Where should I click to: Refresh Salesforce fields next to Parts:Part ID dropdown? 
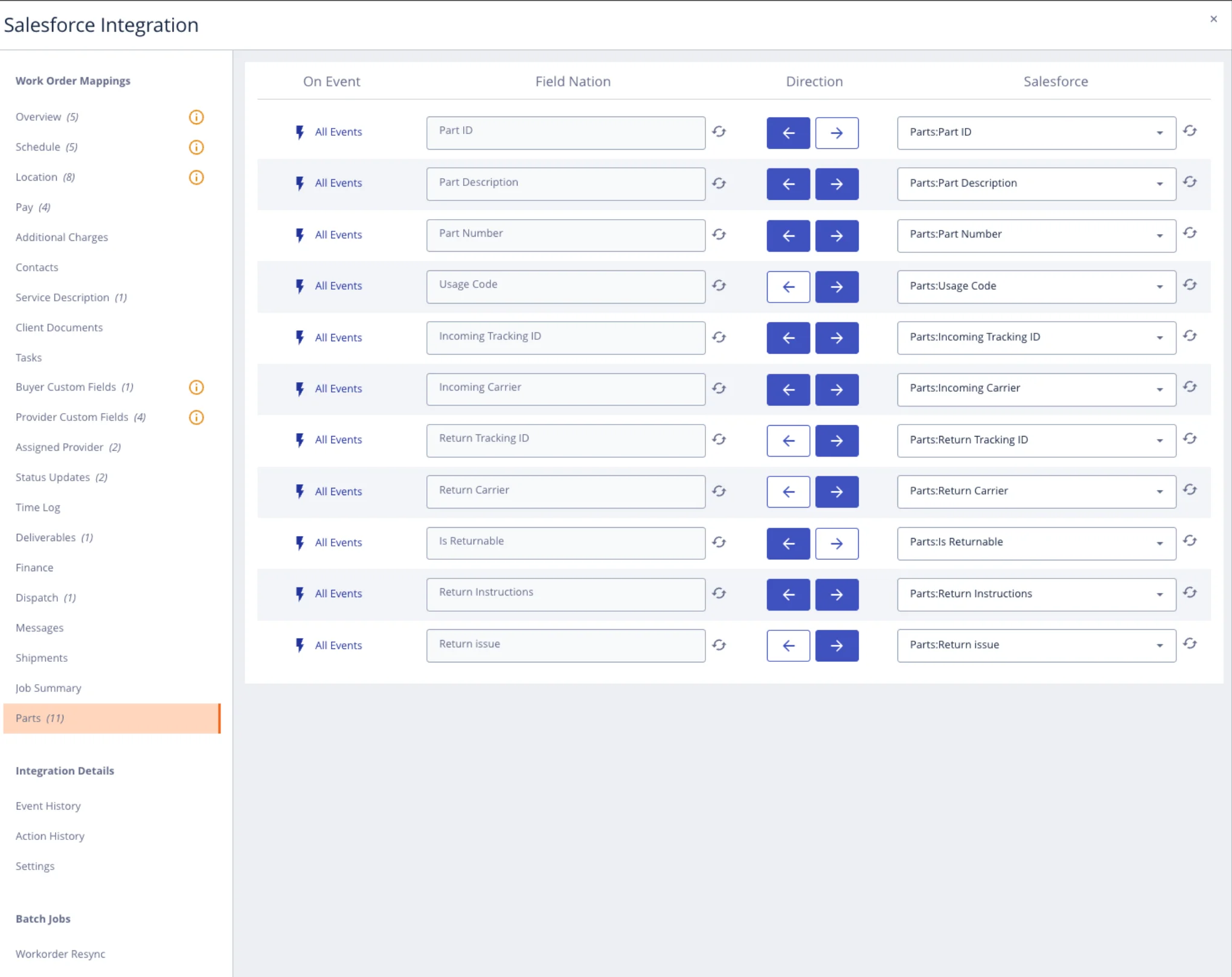point(1190,130)
